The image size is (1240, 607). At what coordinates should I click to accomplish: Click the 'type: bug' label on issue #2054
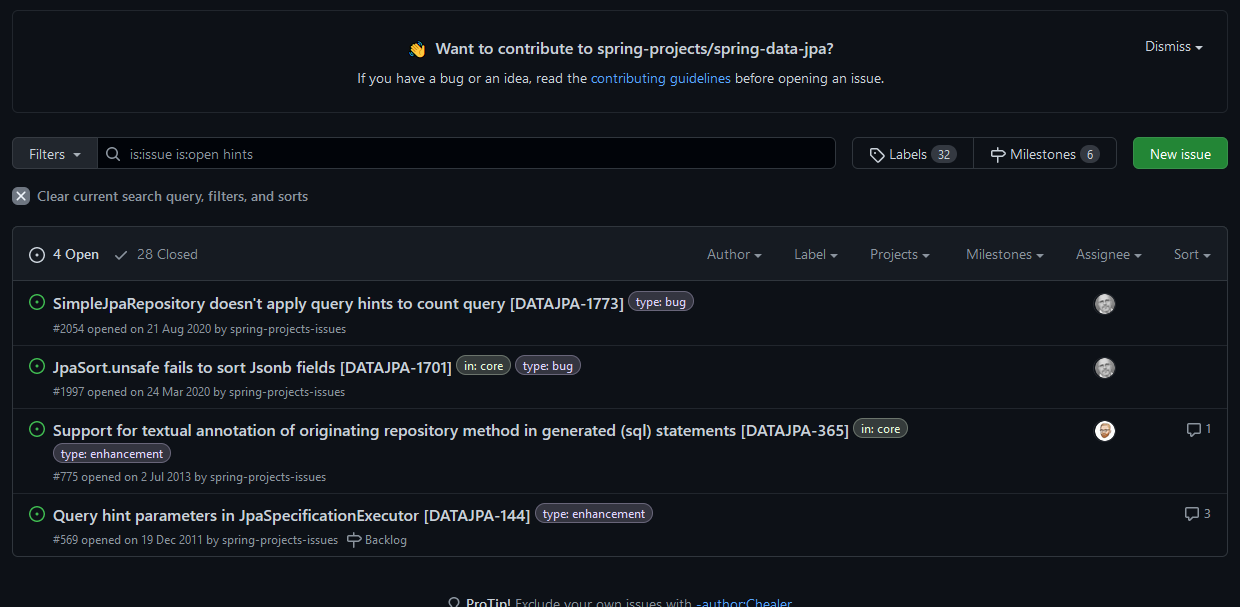pos(660,302)
